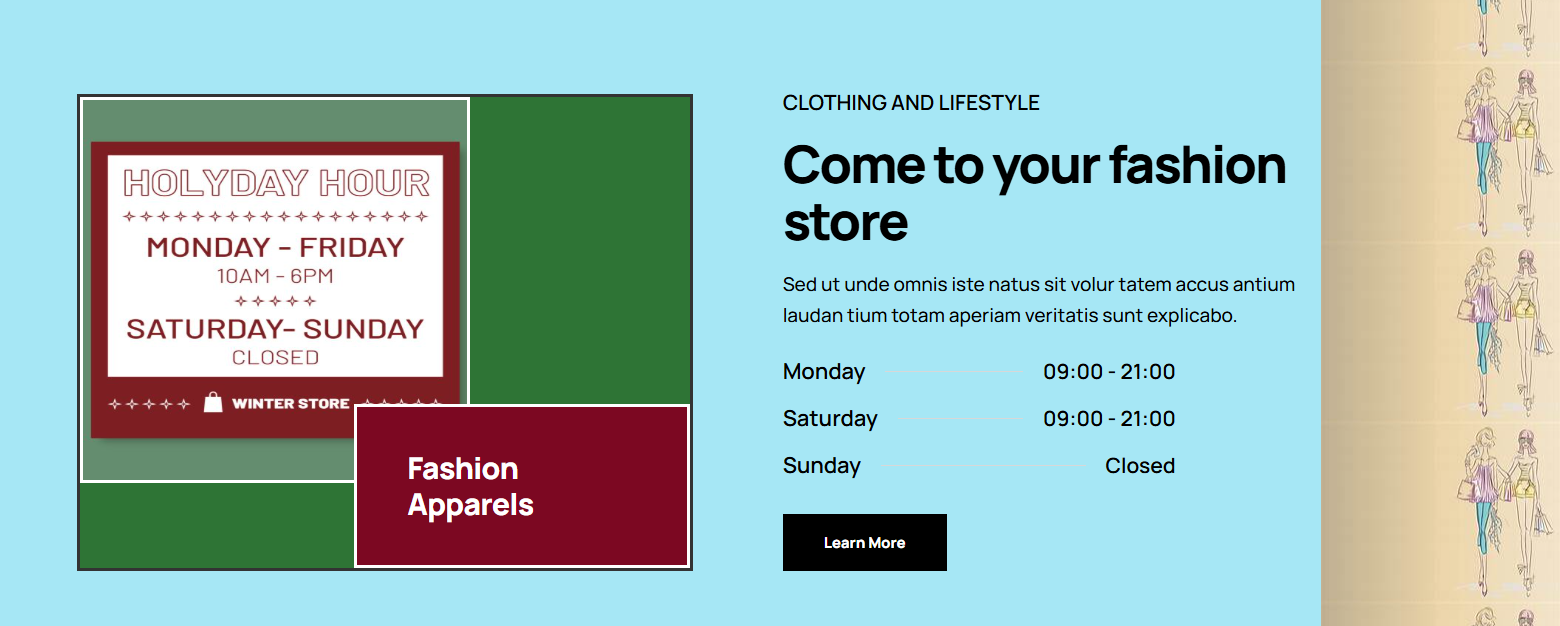Click the "Come to your fashion store" heading
Screen dimensions: 1560x626
click(1034, 192)
